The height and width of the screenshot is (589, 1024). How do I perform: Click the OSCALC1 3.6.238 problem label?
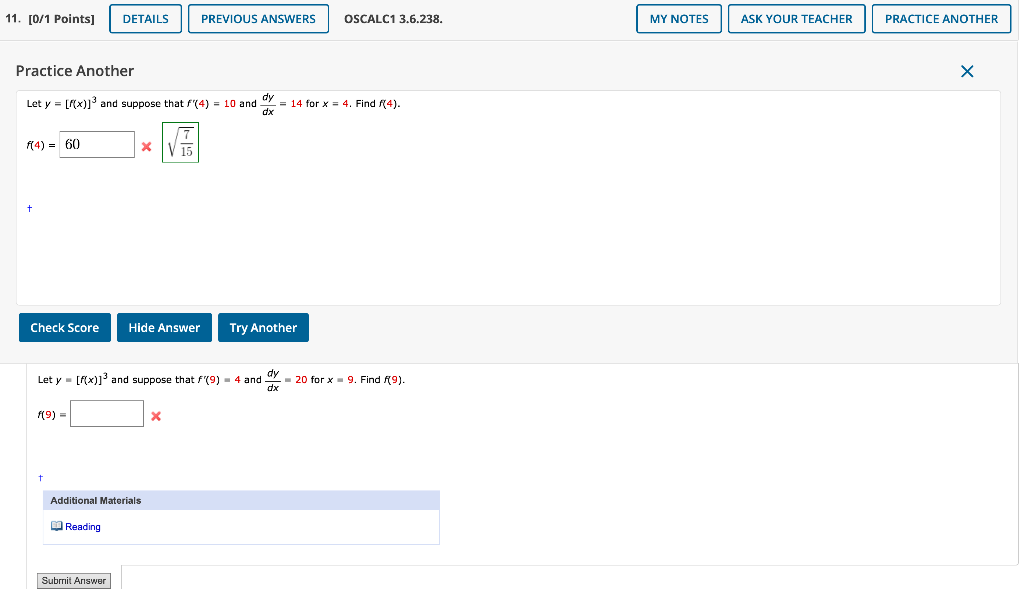tap(393, 18)
